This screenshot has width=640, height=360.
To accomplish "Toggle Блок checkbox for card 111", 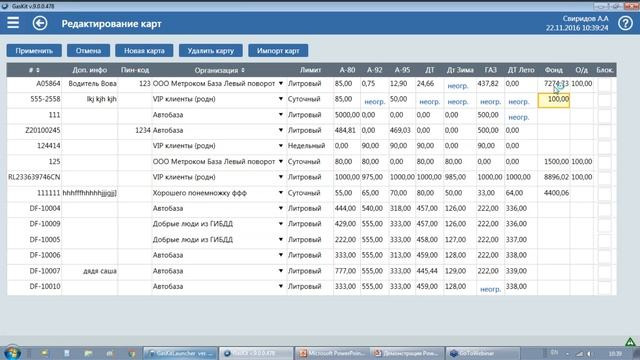I will click(x=604, y=116).
